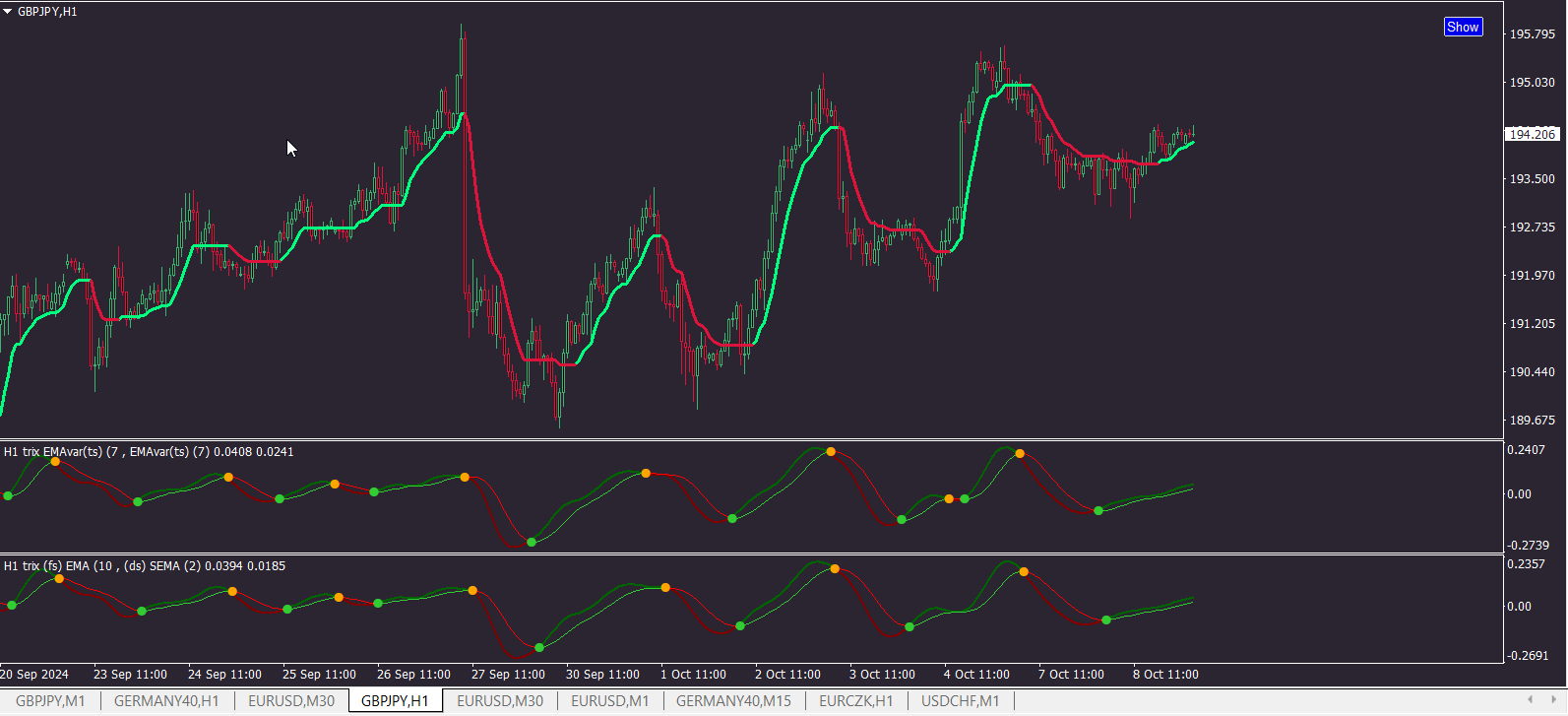Click the 20 Sep 2024 date label
1568x716 pixels.
coord(34,675)
